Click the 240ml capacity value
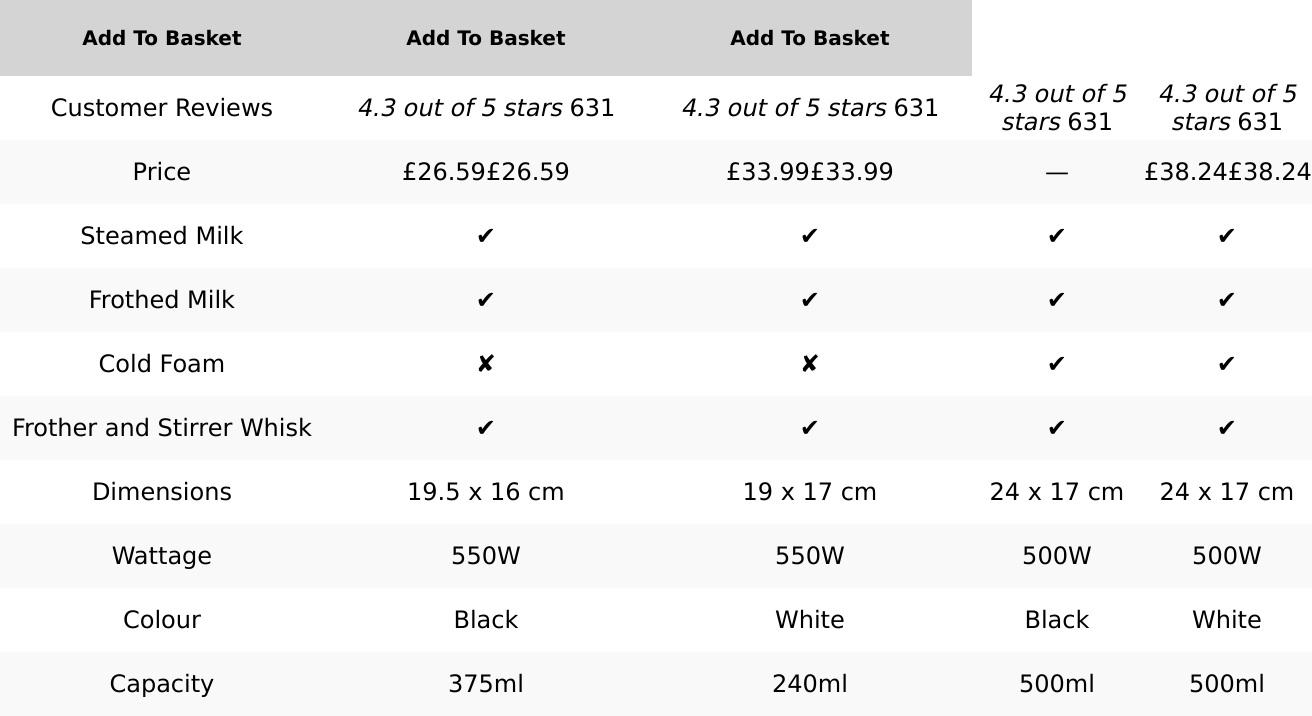 point(809,684)
